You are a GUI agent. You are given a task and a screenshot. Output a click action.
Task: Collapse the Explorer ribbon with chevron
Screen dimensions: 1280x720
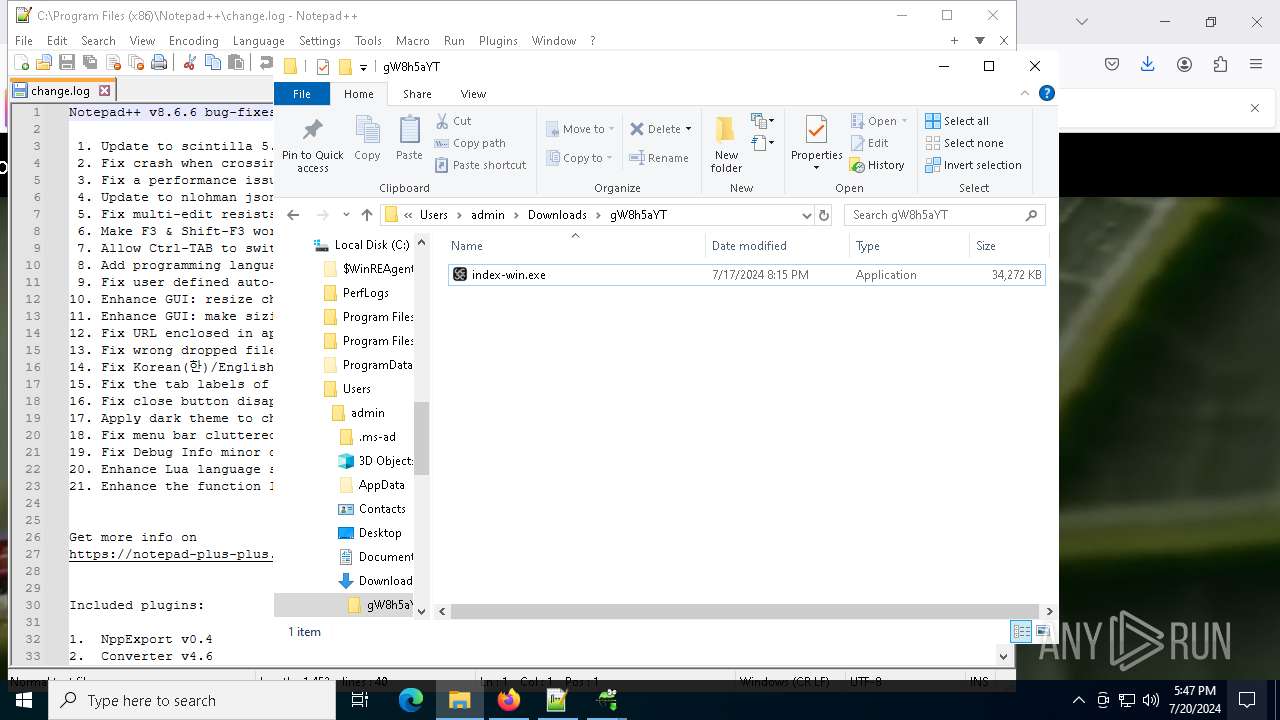[1024, 93]
